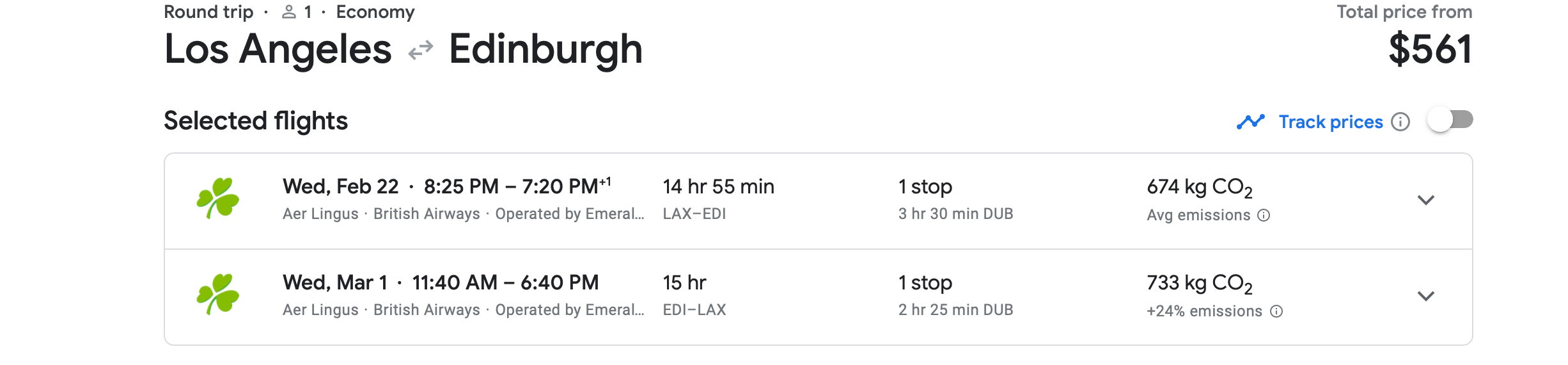
Task: Click the info icon next to +24% emissions
Action: (x=1276, y=311)
